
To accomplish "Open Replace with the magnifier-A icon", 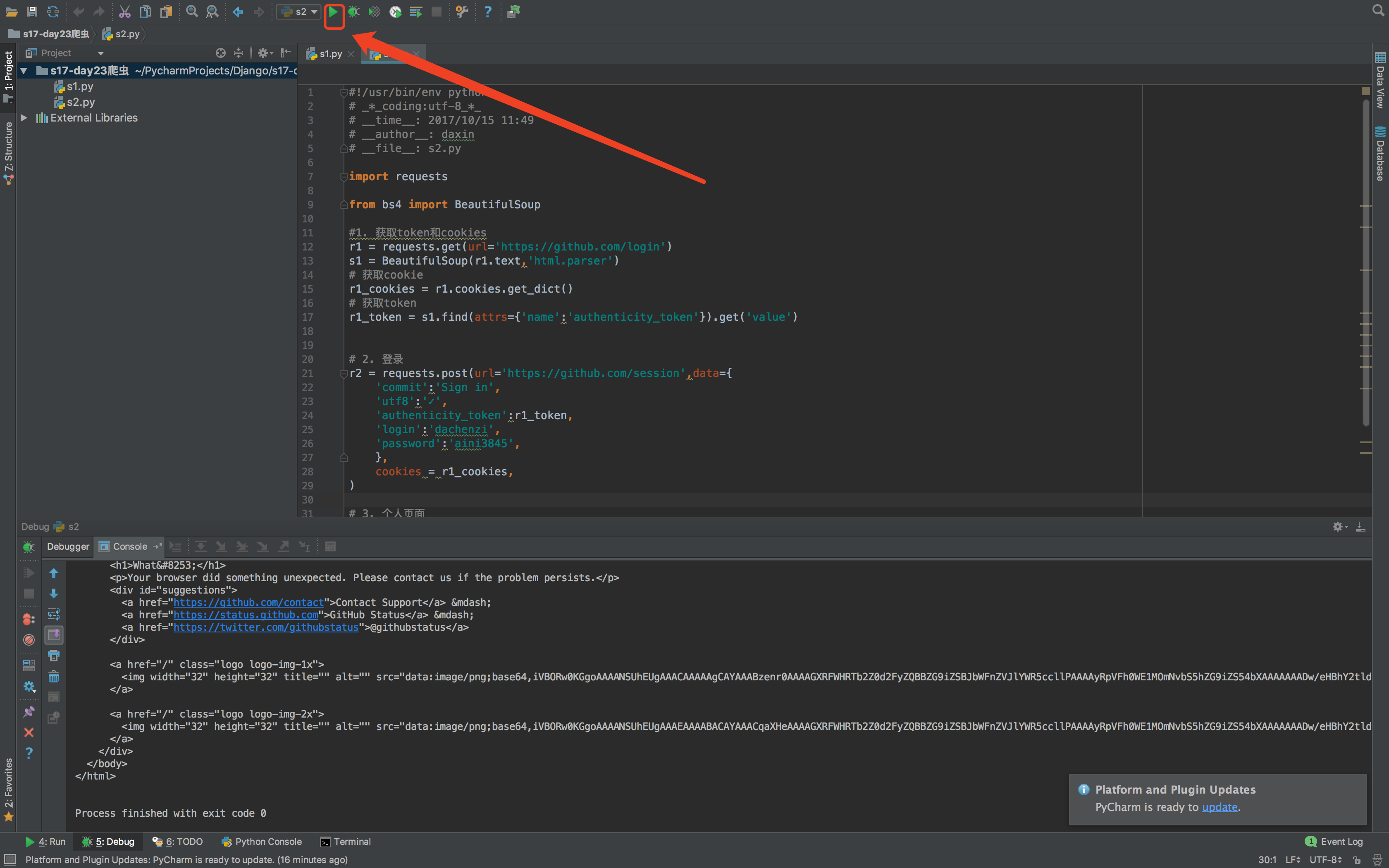I will (x=212, y=12).
